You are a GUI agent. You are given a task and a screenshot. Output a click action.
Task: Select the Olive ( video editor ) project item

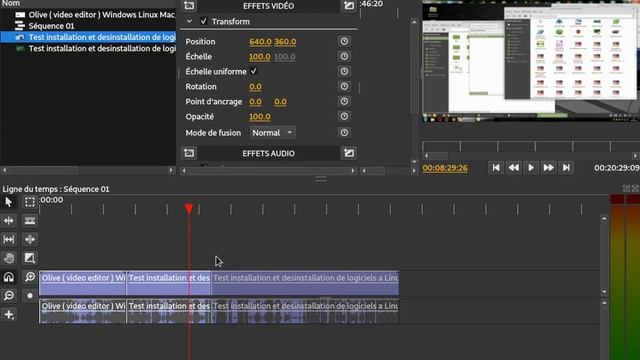[x=88, y=15]
